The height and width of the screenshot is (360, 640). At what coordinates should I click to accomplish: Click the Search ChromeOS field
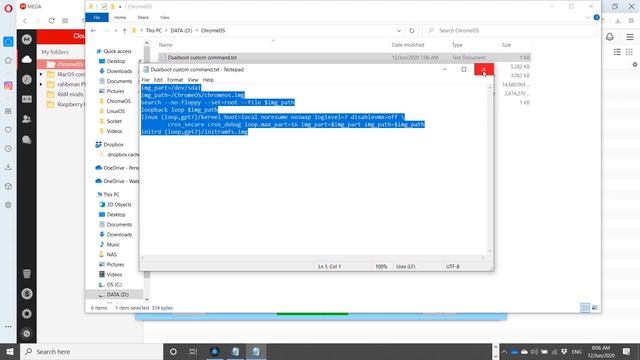pos(508,31)
